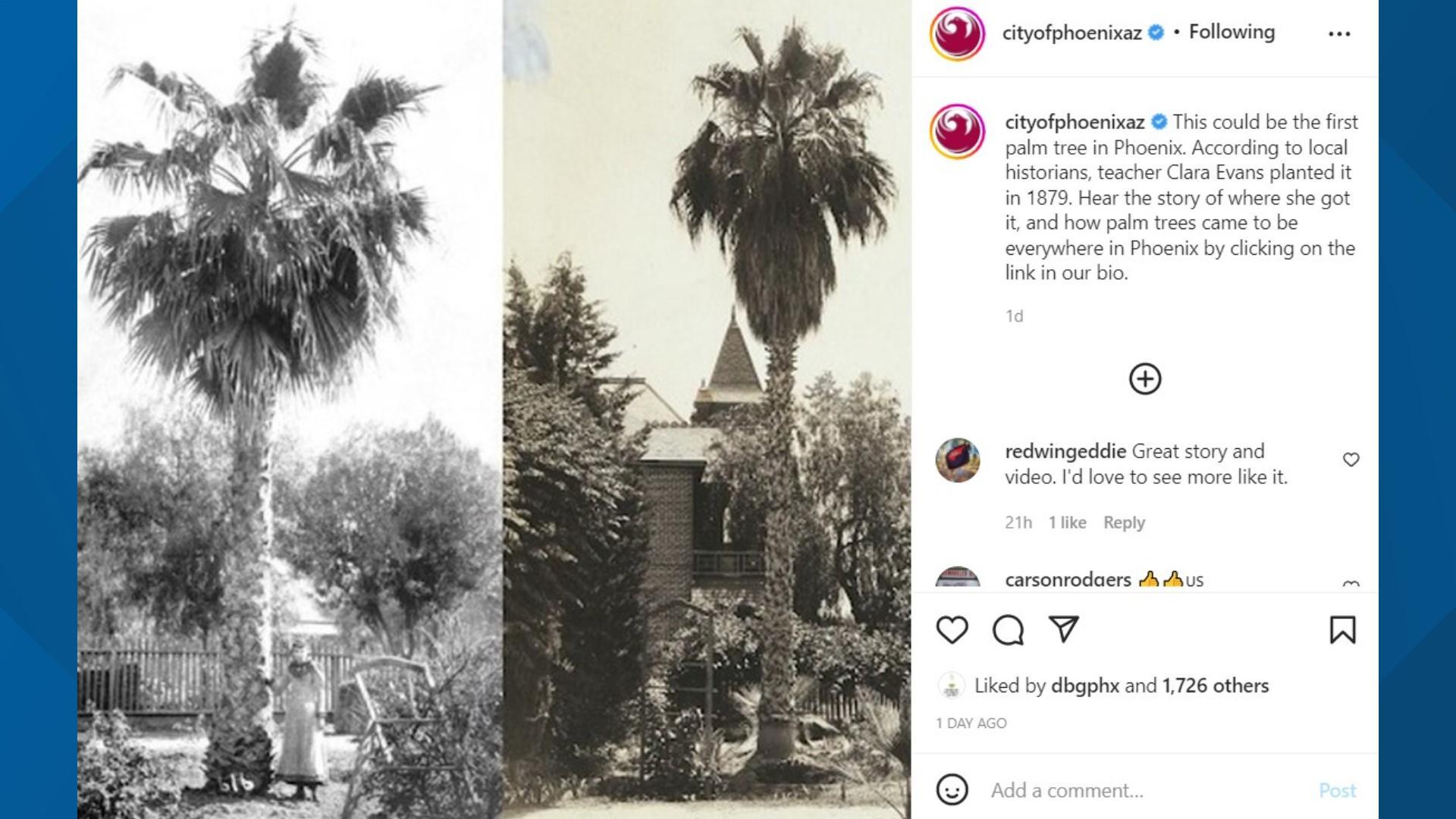Screen dimensions: 1456x819
Task: Open the carsonrodgers commenter username
Action: click(x=1068, y=579)
